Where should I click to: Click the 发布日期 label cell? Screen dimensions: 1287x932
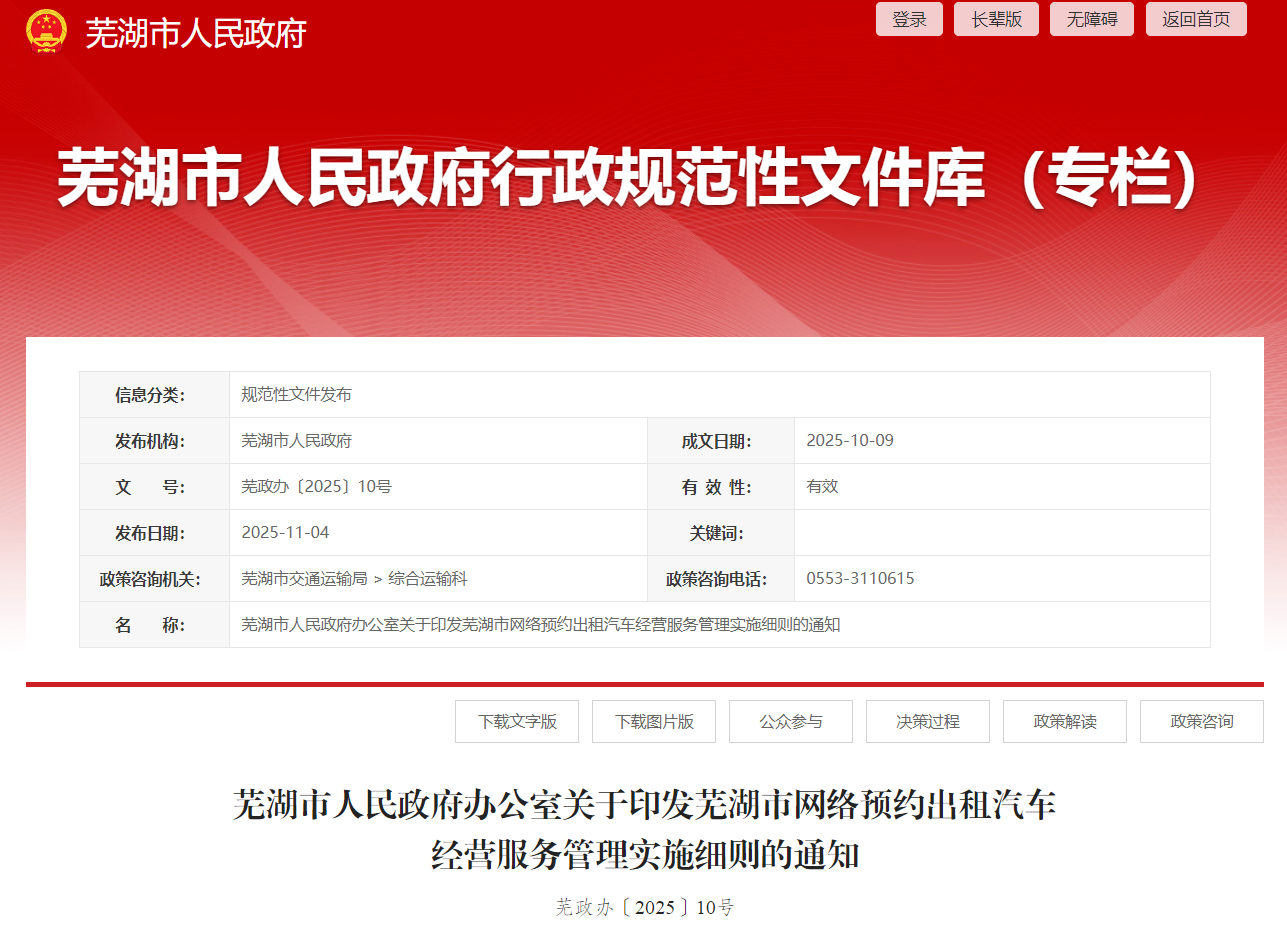pyautogui.click(x=155, y=533)
